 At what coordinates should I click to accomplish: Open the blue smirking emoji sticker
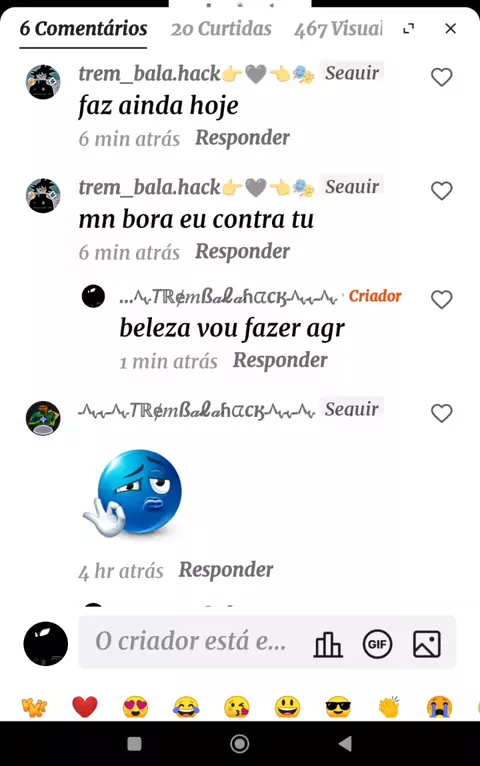click(133, 493)
